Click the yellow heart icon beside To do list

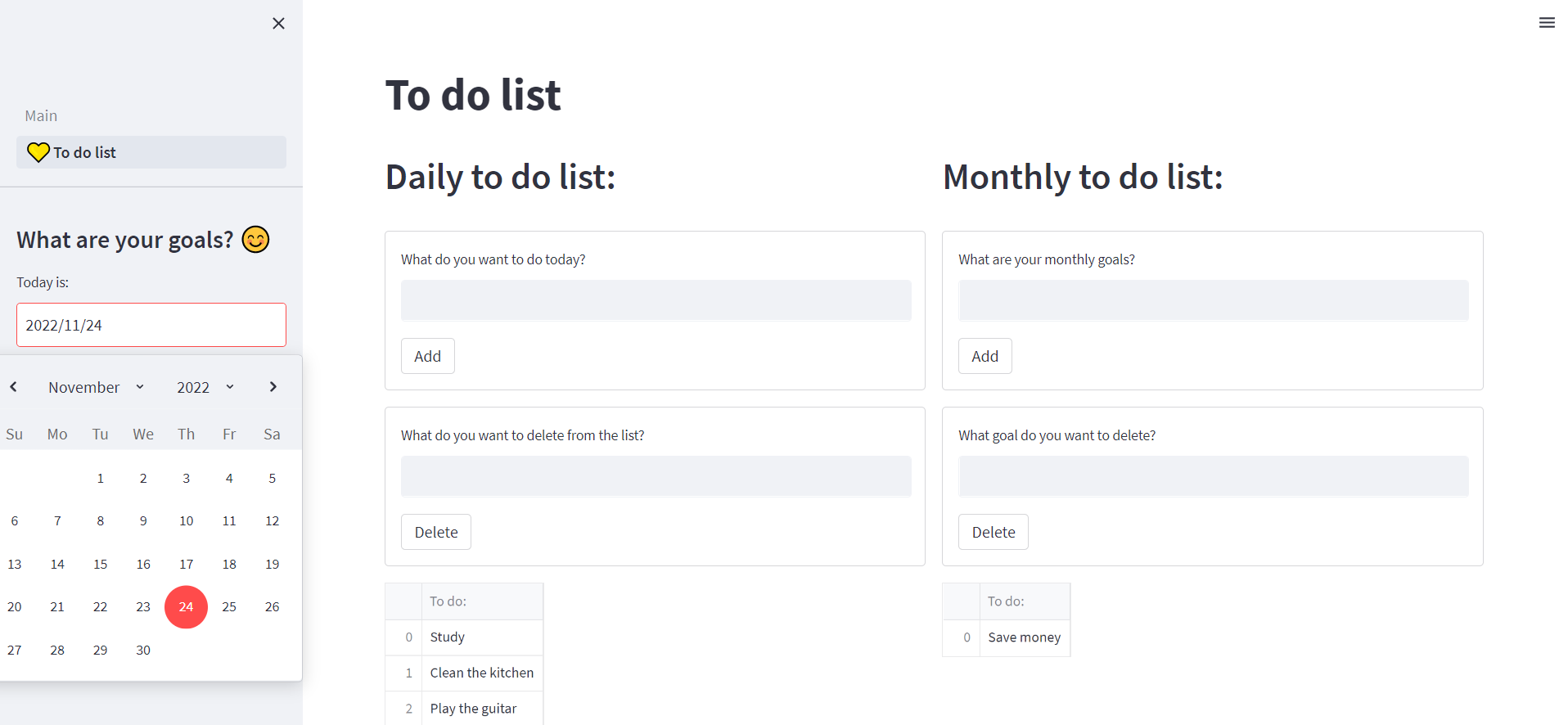pos(38,152)
